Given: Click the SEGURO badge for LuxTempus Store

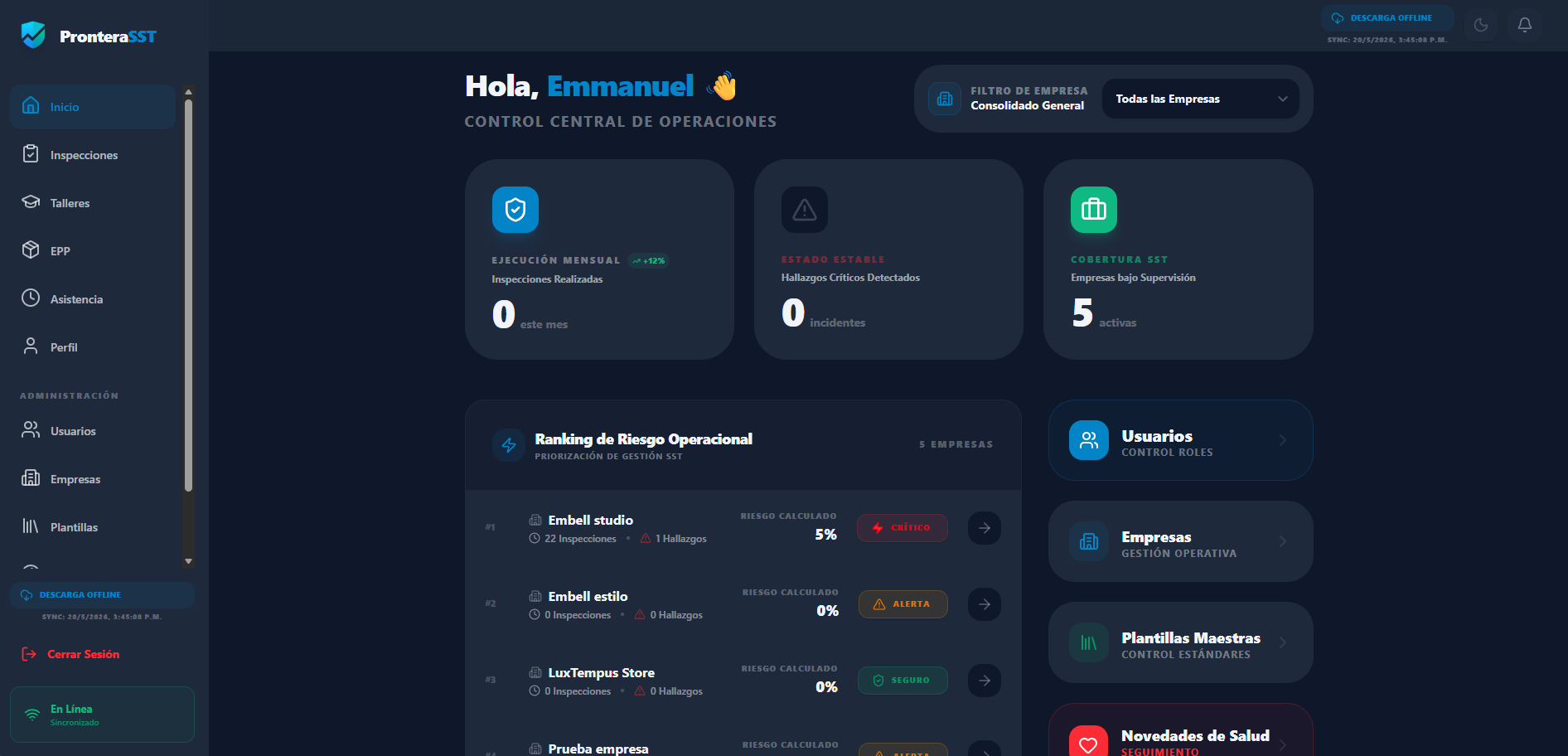Looking at the screenshot, I should (903, 681).
